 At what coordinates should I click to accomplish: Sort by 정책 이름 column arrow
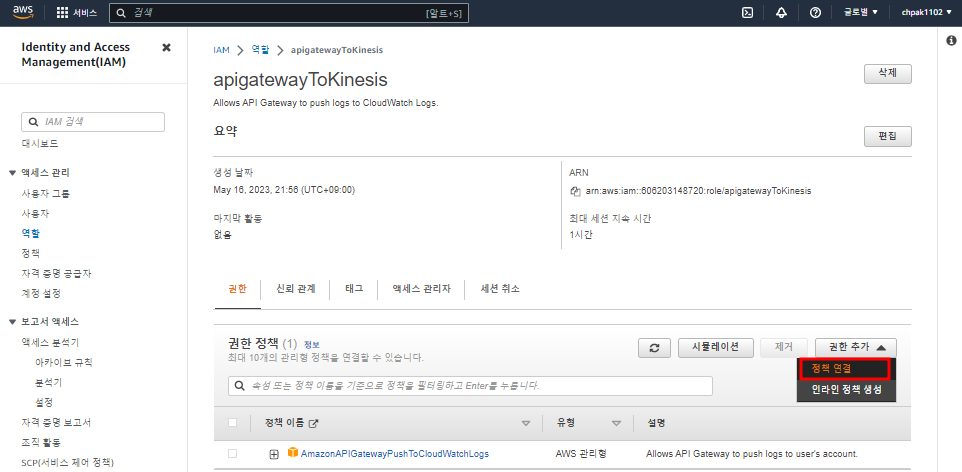[x=526, y=424]
